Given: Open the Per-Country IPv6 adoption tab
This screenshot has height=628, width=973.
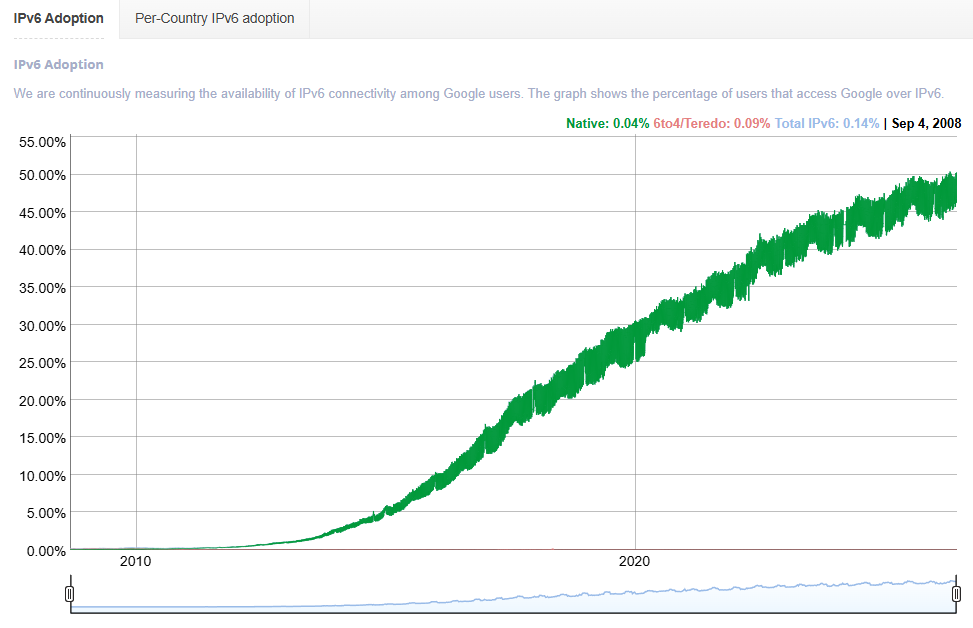Looking at the screenshot, I should [215, 19].
